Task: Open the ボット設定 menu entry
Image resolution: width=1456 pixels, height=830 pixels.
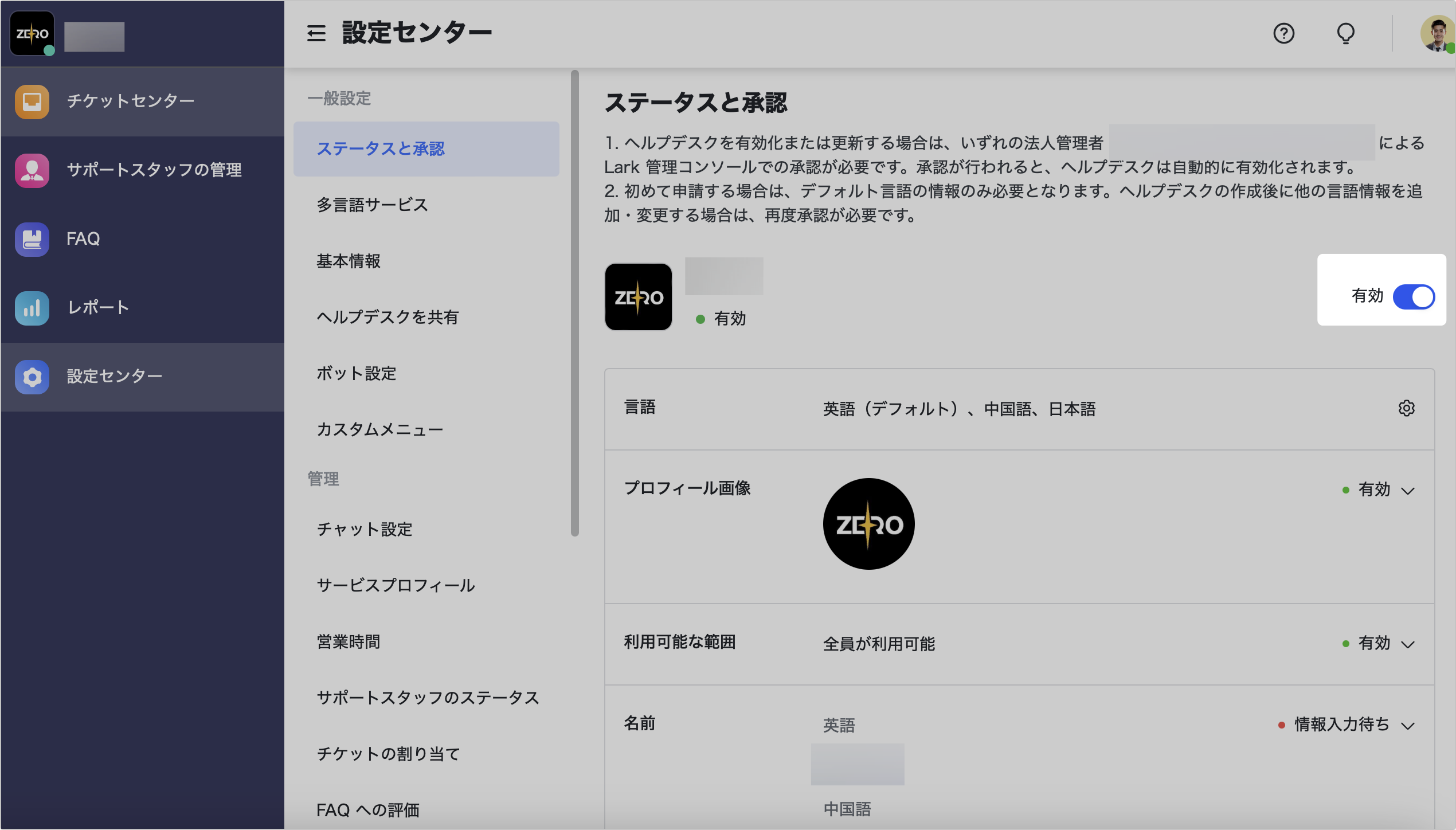Action: 355,374
